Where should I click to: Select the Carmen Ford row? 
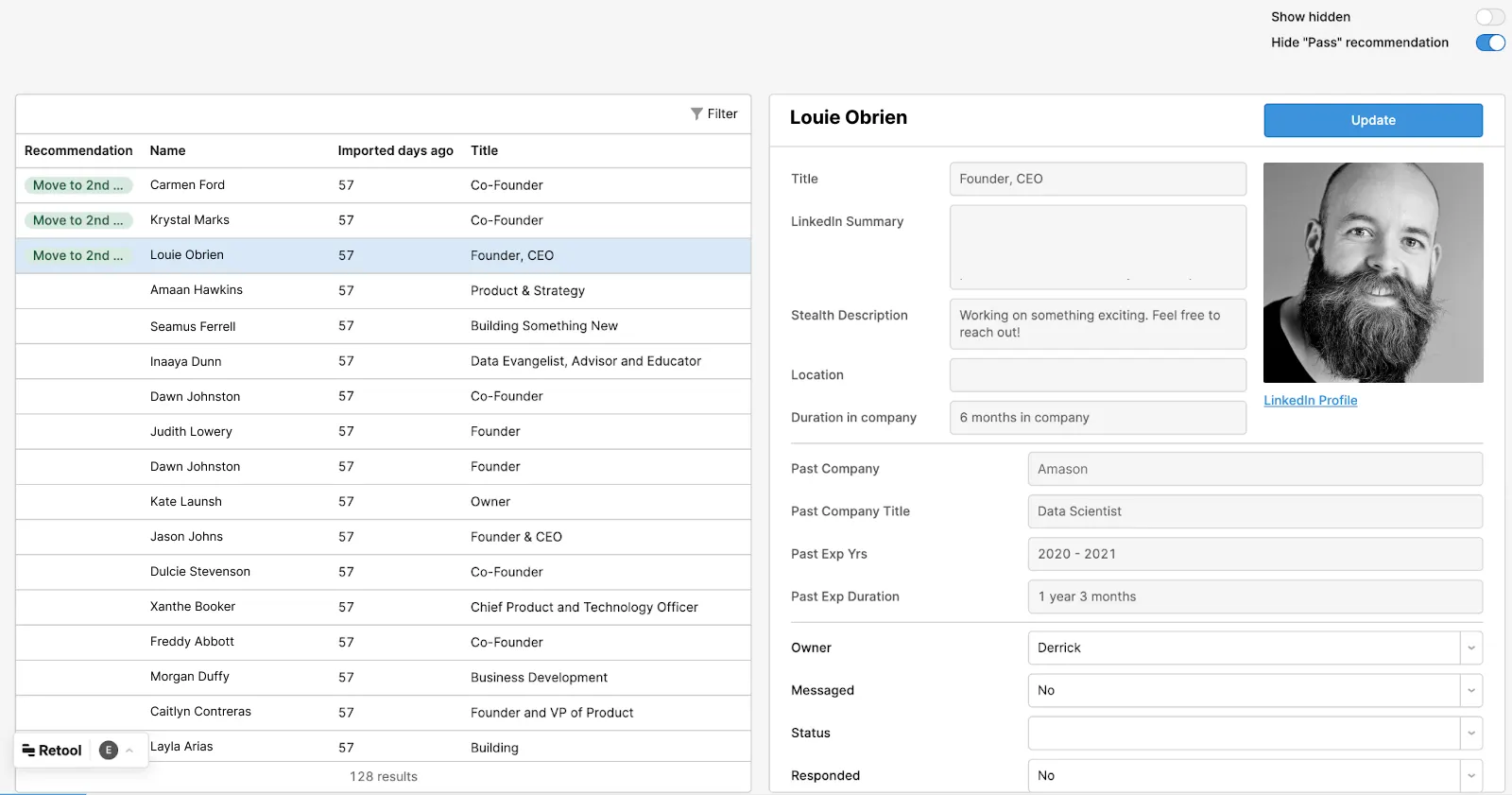(x=383, y=185)
